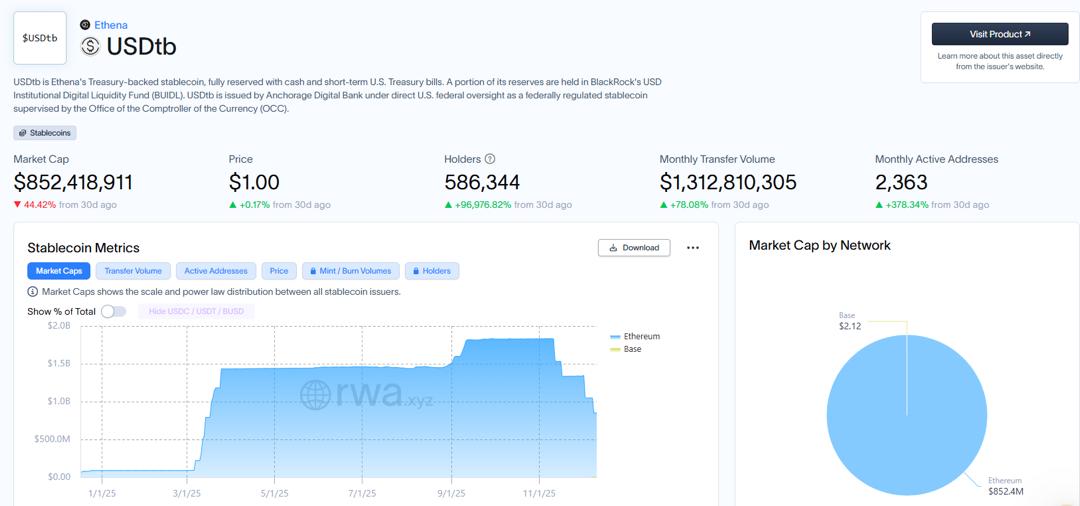Click the +96,976.82% holders change

tap(478, 204)
